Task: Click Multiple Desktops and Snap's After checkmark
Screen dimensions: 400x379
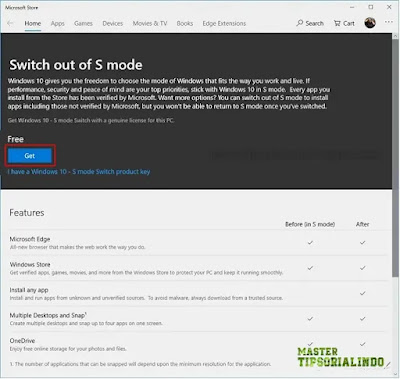Action: [362, 319]
